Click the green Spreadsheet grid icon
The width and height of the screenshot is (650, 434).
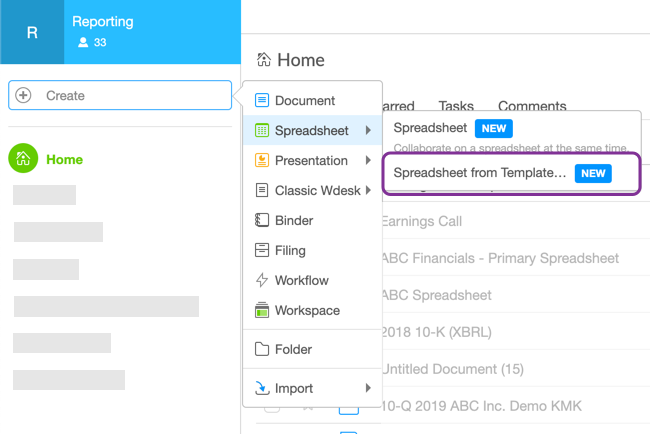(x=262, y=131)
